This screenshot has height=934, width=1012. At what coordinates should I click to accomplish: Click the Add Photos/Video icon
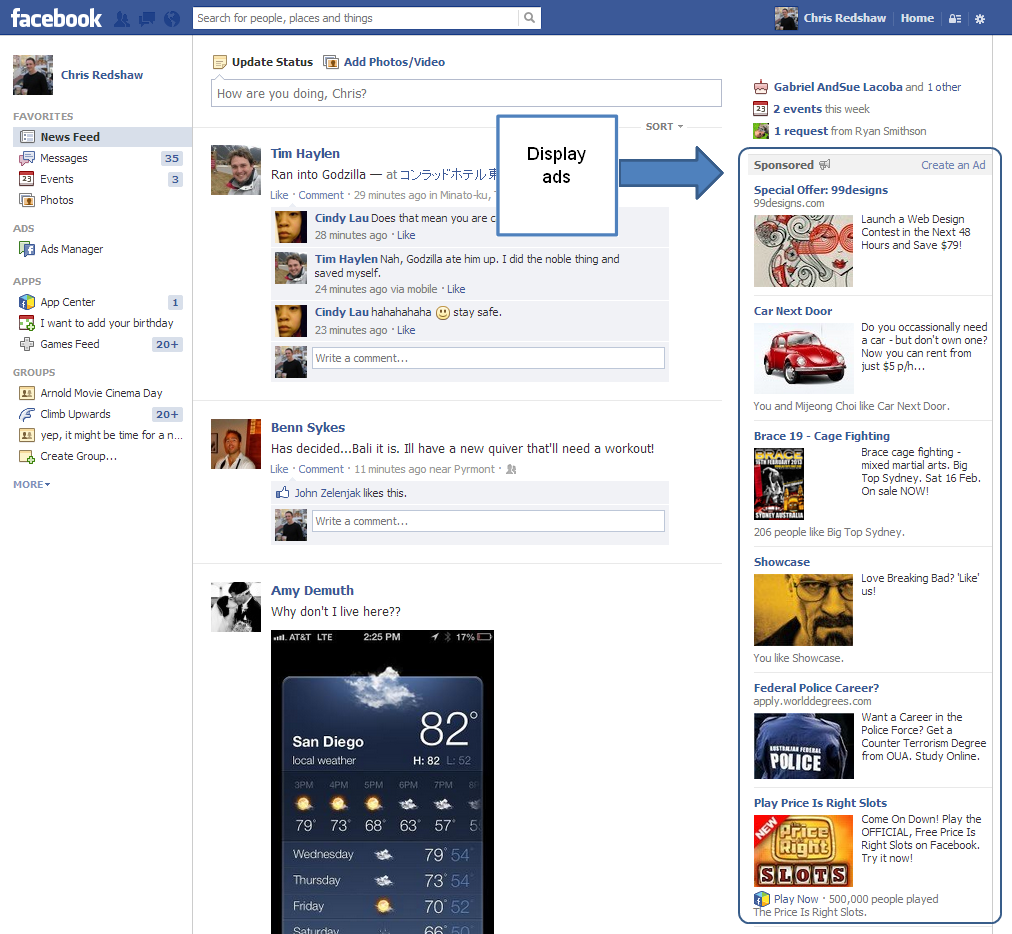coord(331,62)
